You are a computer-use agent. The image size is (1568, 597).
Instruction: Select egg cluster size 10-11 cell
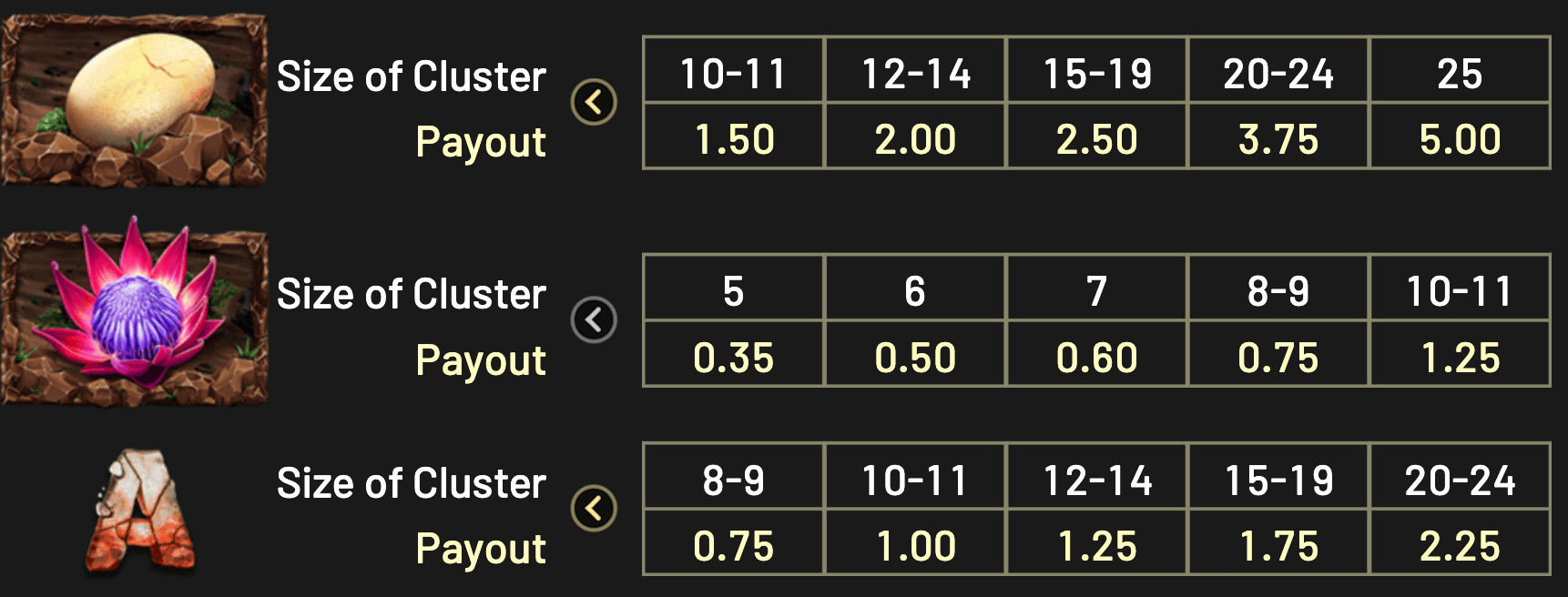coord(733,72)
